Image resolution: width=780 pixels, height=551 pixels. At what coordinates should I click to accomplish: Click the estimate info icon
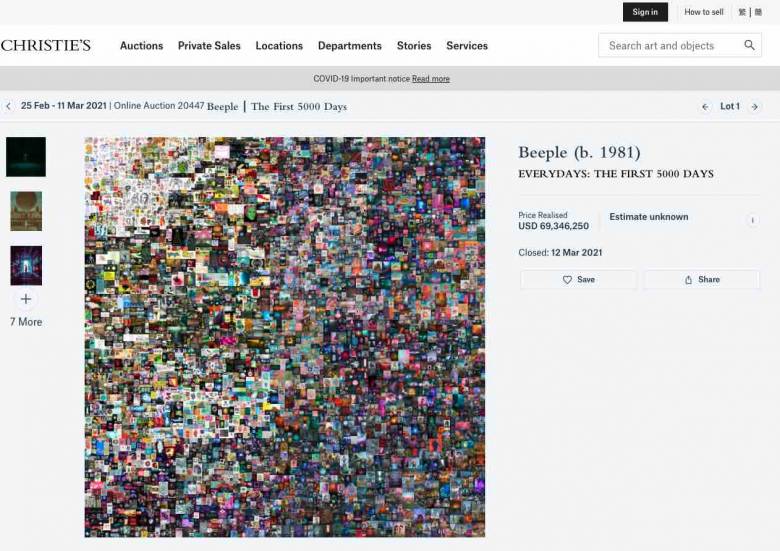point(752,220)
